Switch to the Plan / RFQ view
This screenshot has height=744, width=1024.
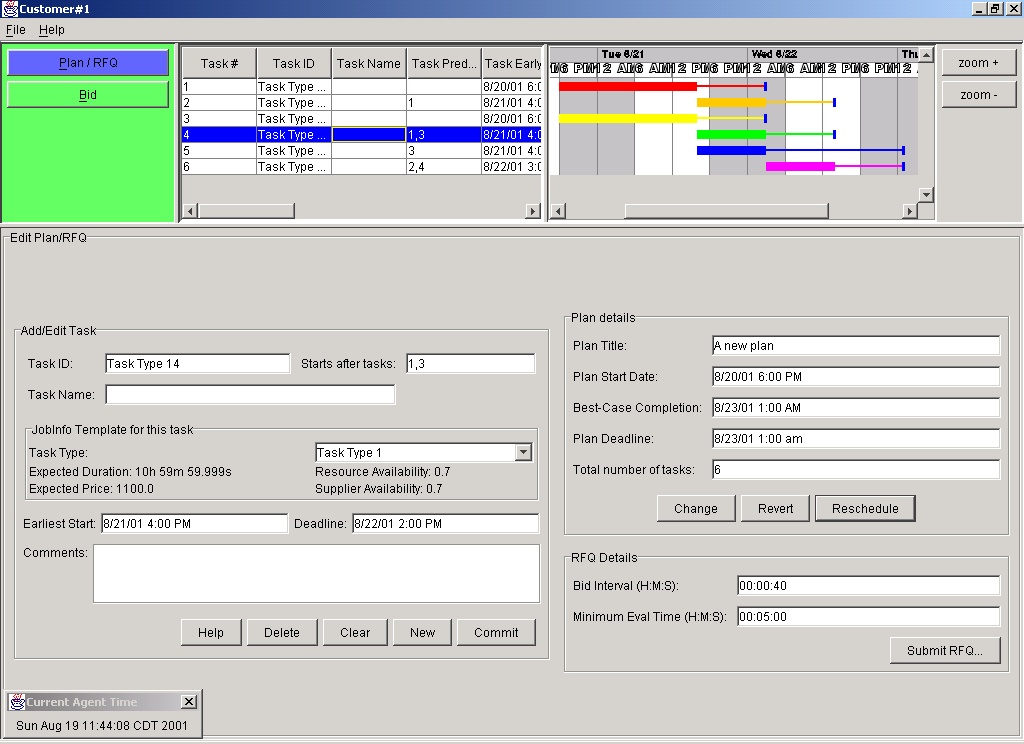(88, 63)
